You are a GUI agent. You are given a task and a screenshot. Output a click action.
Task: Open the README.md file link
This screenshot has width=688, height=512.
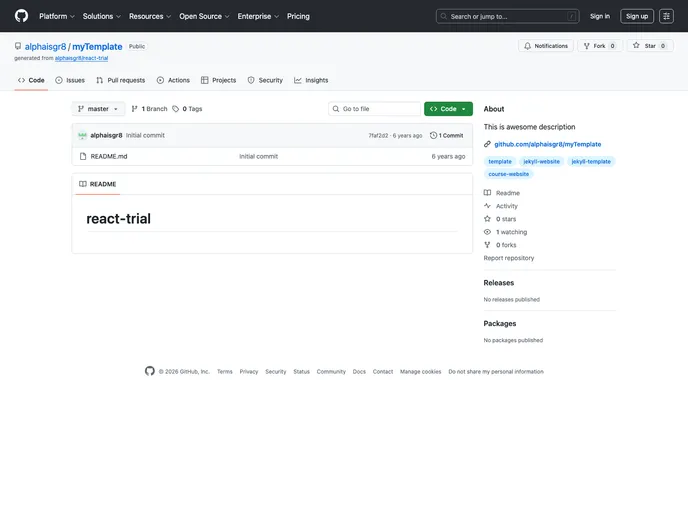(x=109, y=156)
